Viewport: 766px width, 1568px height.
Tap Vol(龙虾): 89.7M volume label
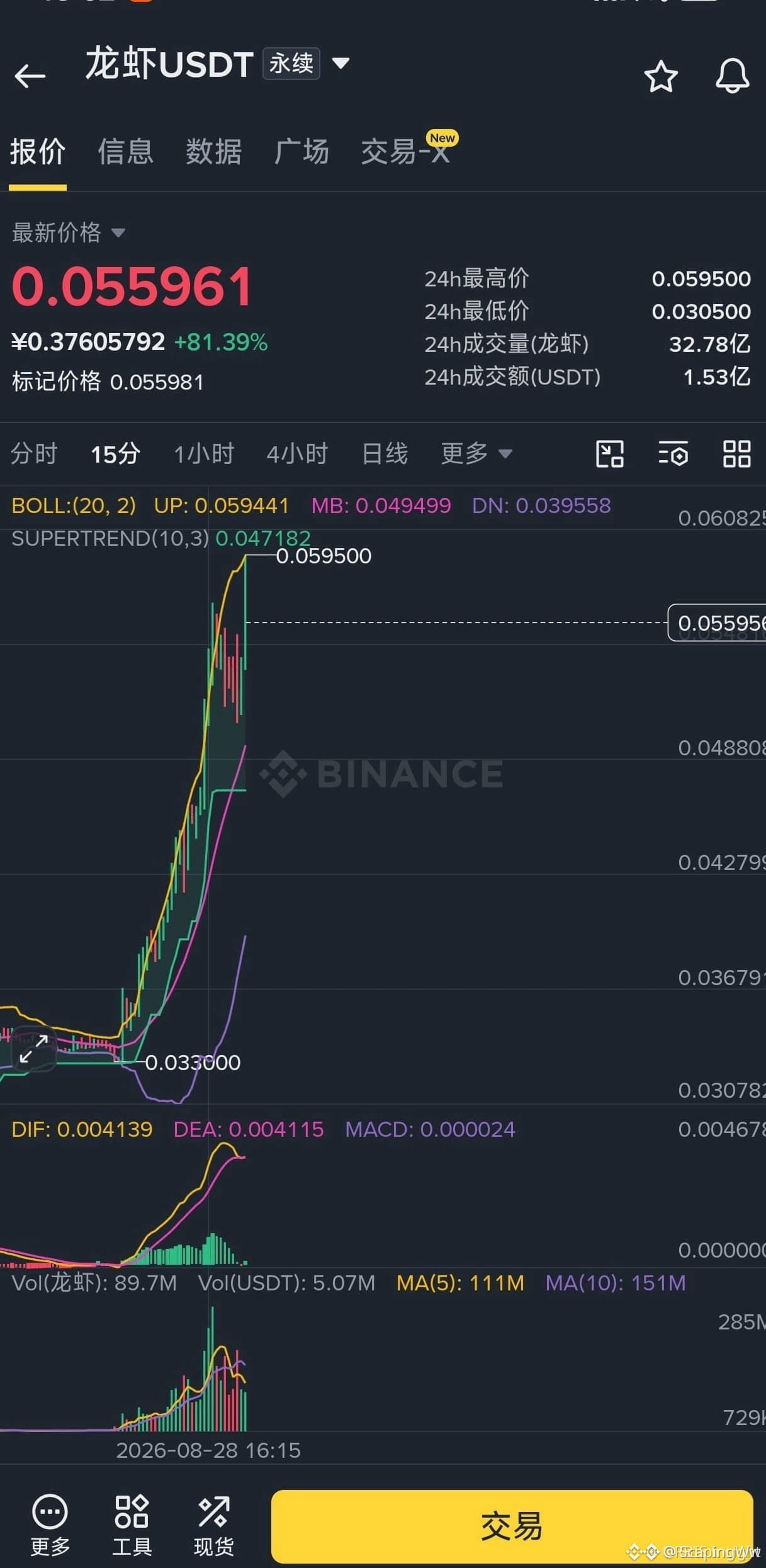click(94, 1283)
